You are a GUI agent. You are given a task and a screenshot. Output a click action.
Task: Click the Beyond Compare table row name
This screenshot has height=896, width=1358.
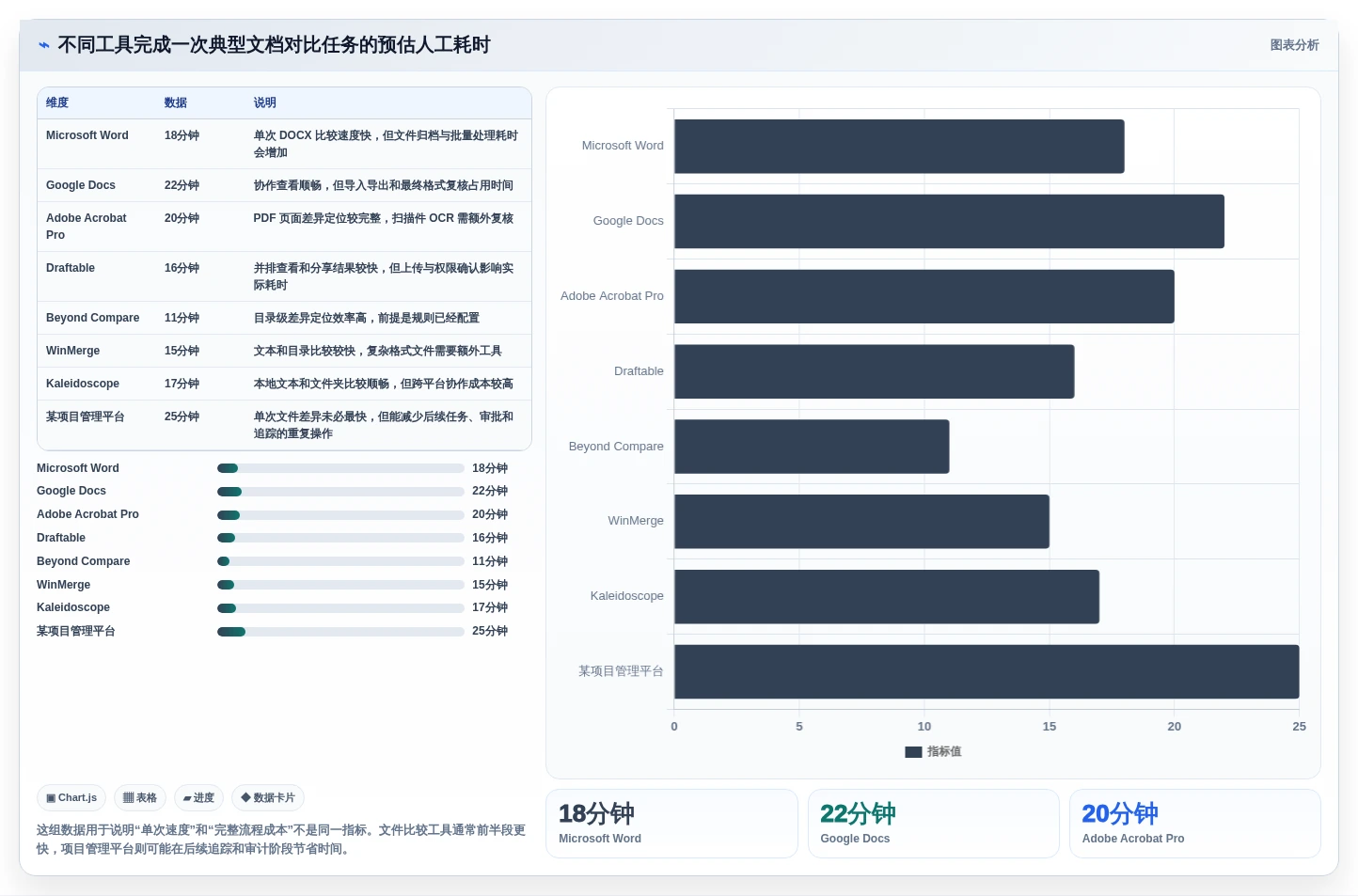point(92,318)
